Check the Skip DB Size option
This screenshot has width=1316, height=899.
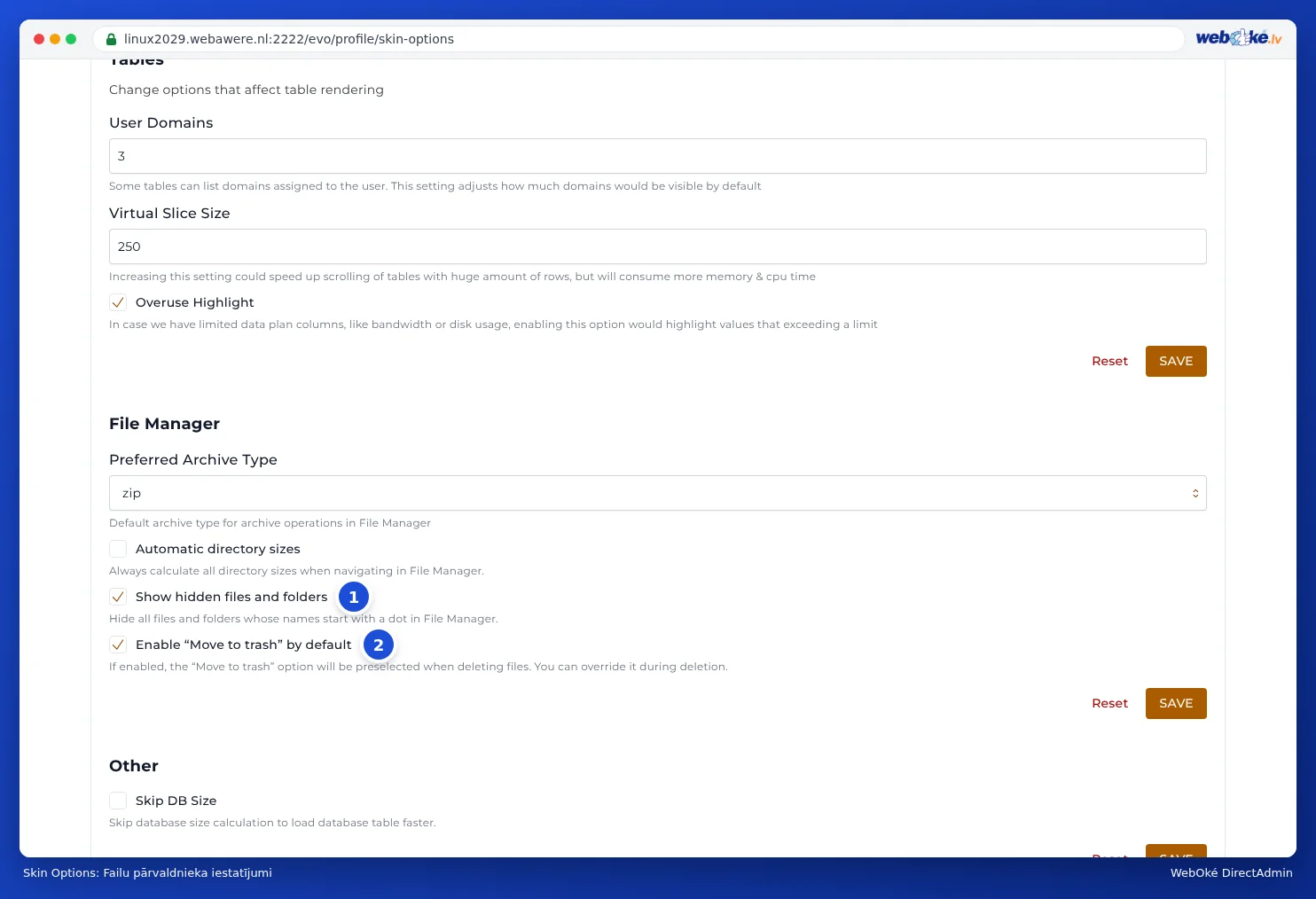[118, 801]
